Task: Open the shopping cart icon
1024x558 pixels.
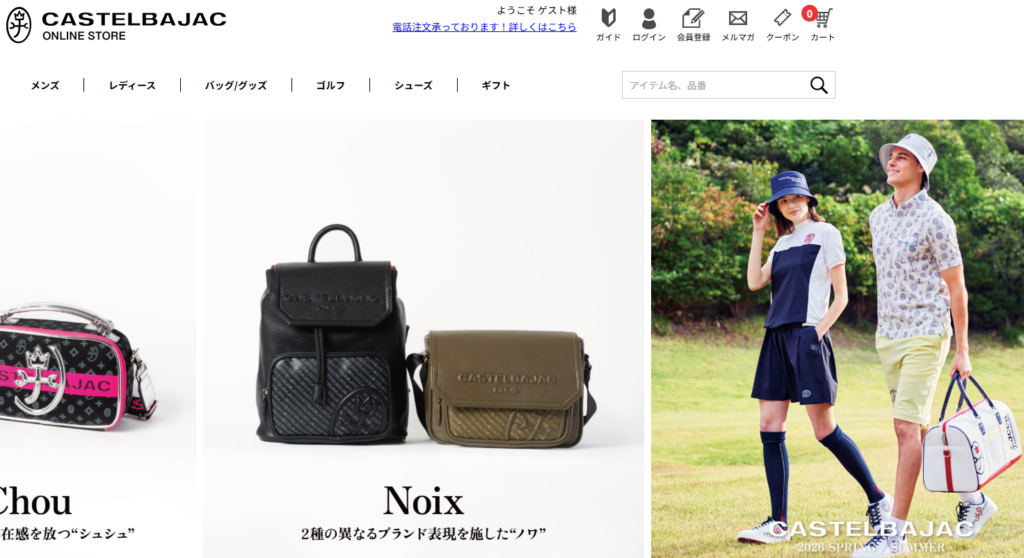Action: [822, 18]
